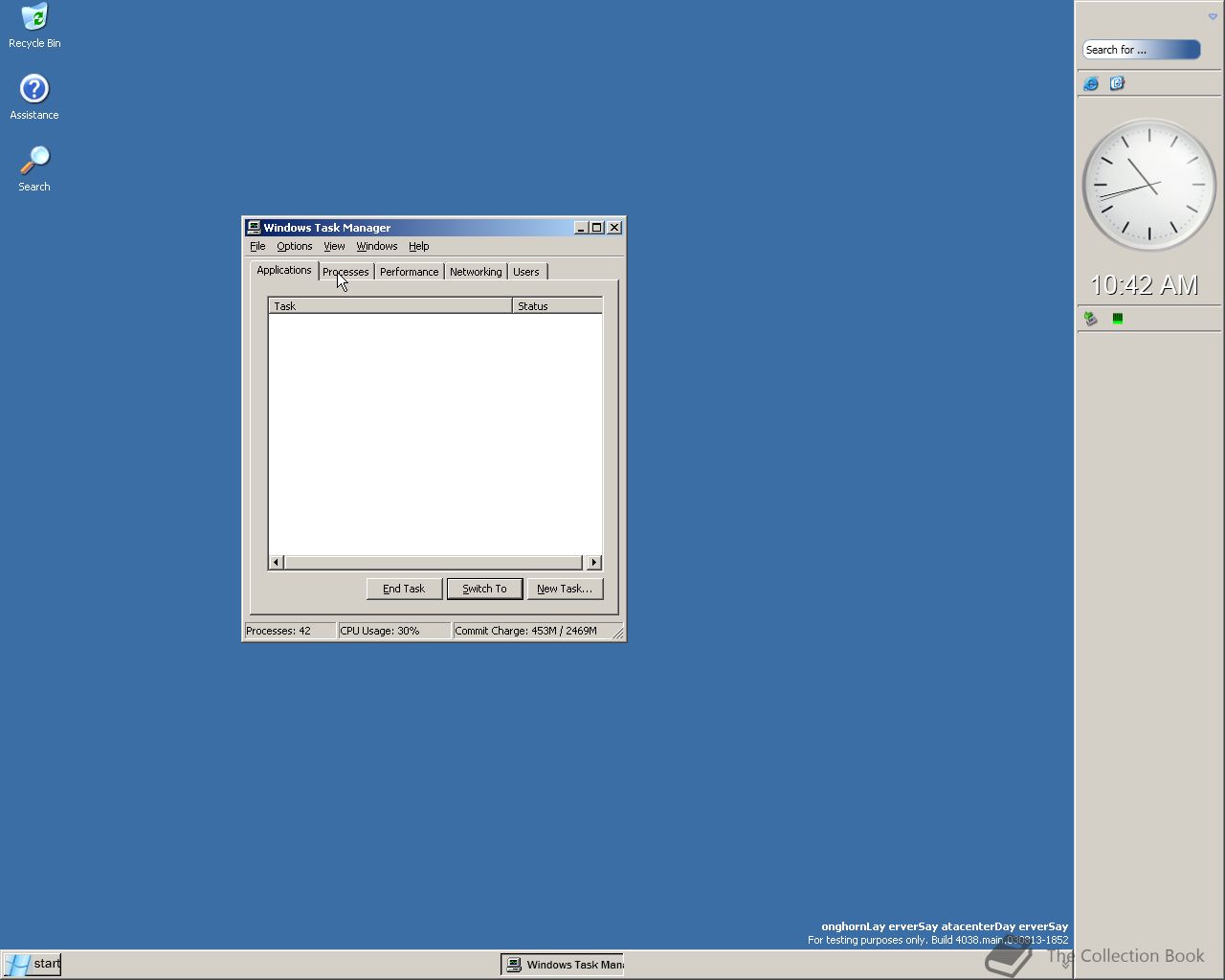This screenshot has height=980, width=1225.
Task: Click the End Task button
Action: (x=404, y=589)
